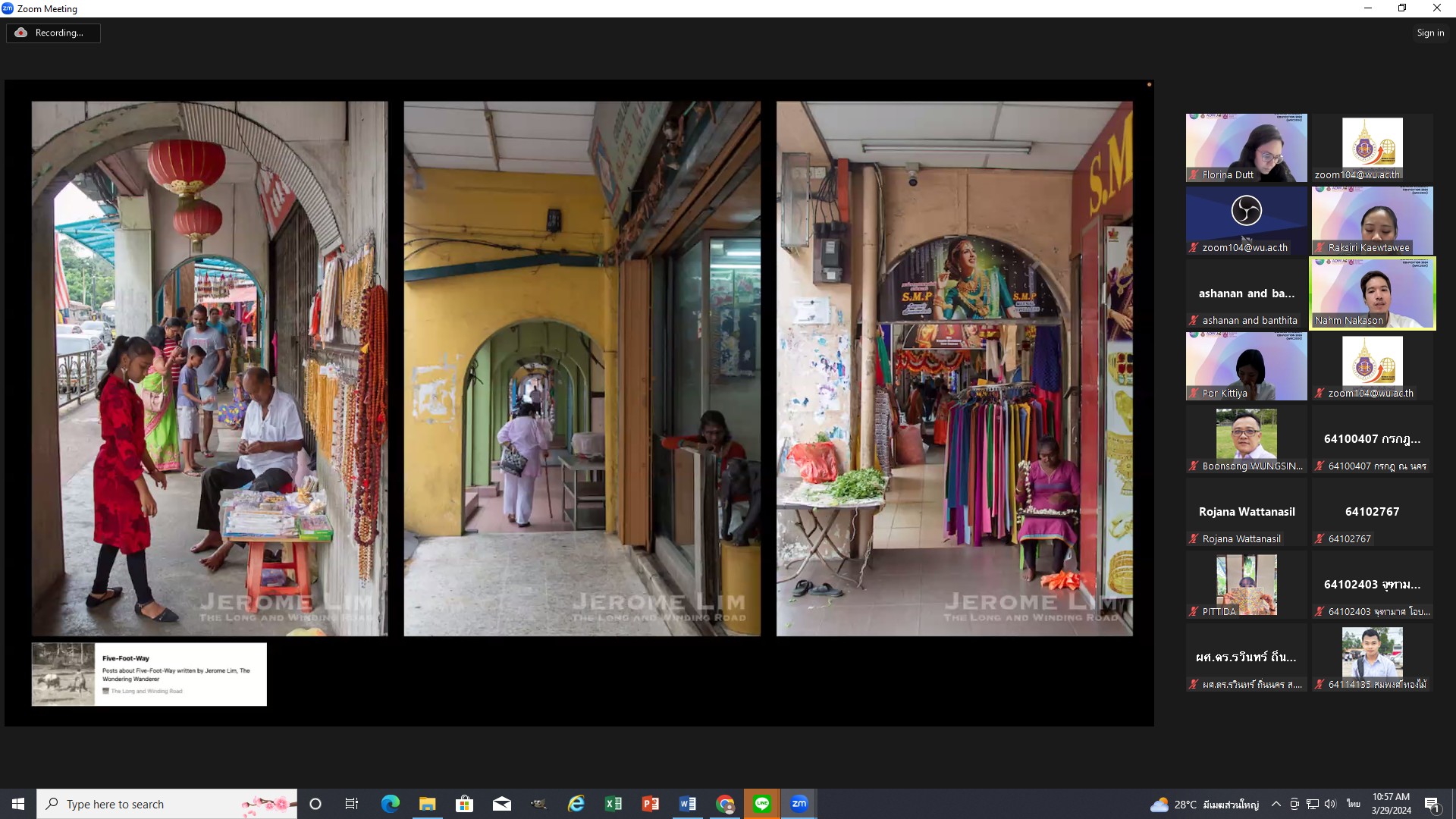Expand hidden system tray icons
1456x819 pixels.
1276,804
